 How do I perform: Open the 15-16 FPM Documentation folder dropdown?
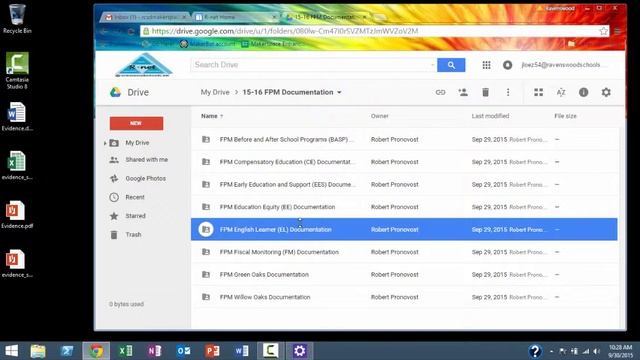point(339,93)
